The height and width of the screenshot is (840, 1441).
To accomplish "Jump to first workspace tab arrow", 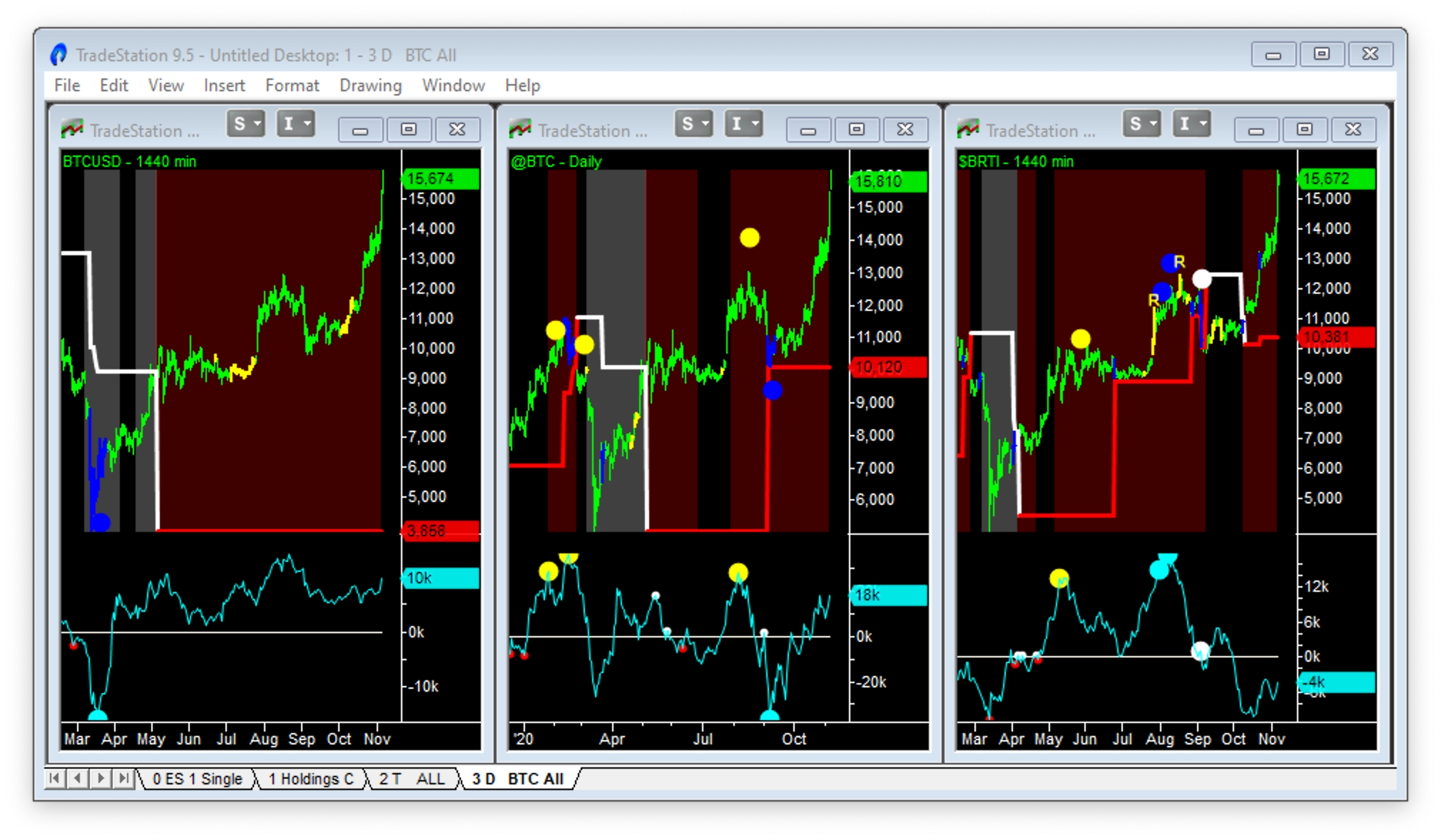I will 55,779.
